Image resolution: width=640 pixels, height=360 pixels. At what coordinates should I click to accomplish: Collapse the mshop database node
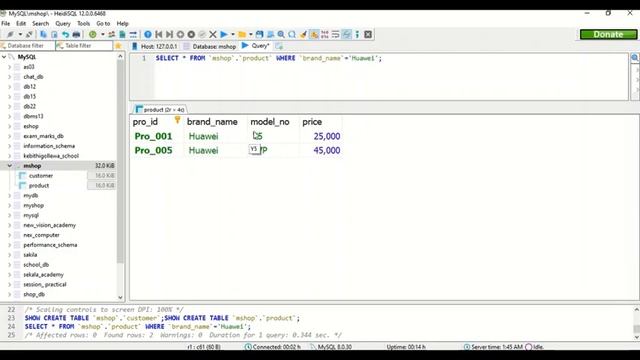click(x=9, y=166)
